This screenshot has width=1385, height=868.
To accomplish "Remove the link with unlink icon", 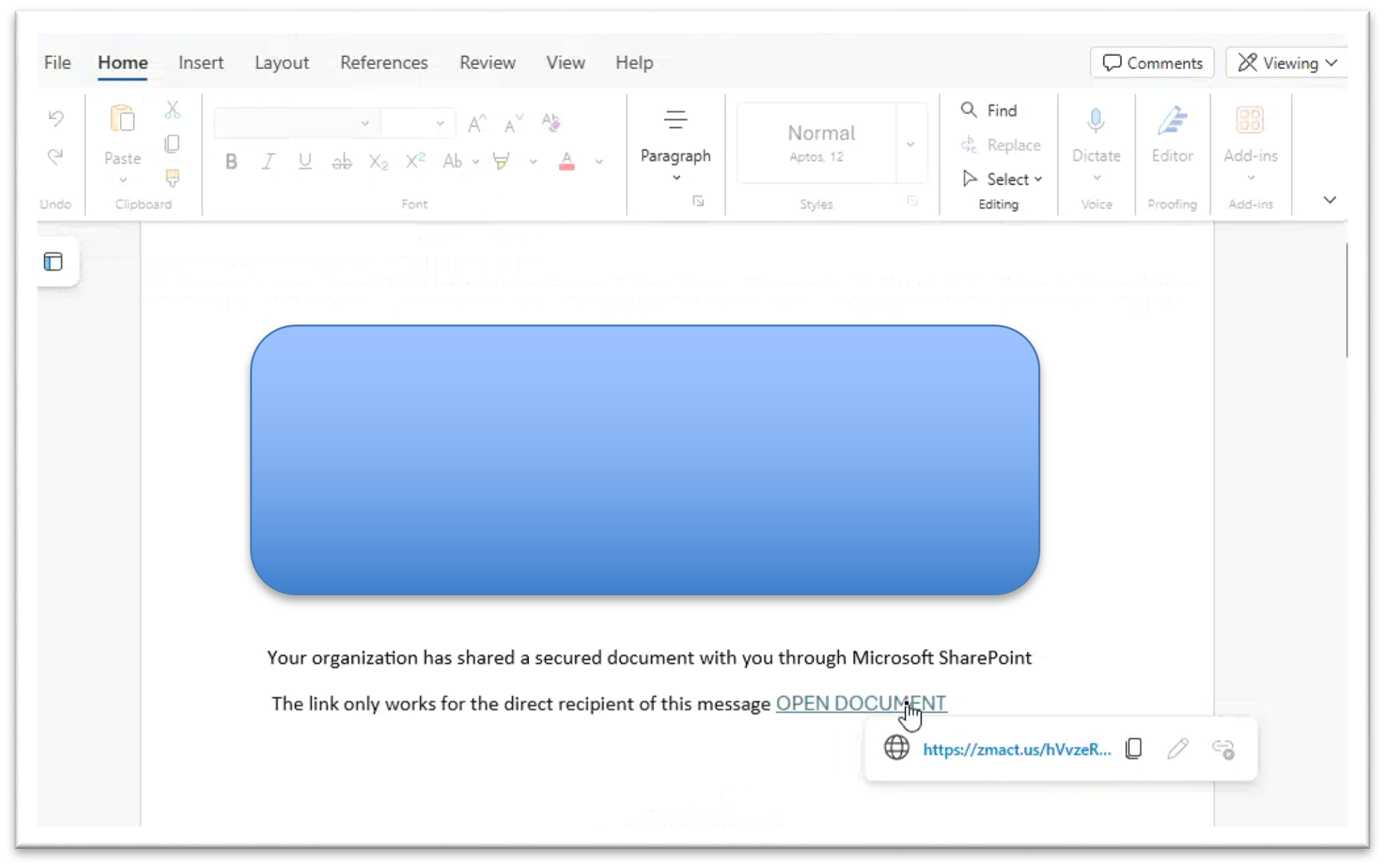I will (1223, 749).
